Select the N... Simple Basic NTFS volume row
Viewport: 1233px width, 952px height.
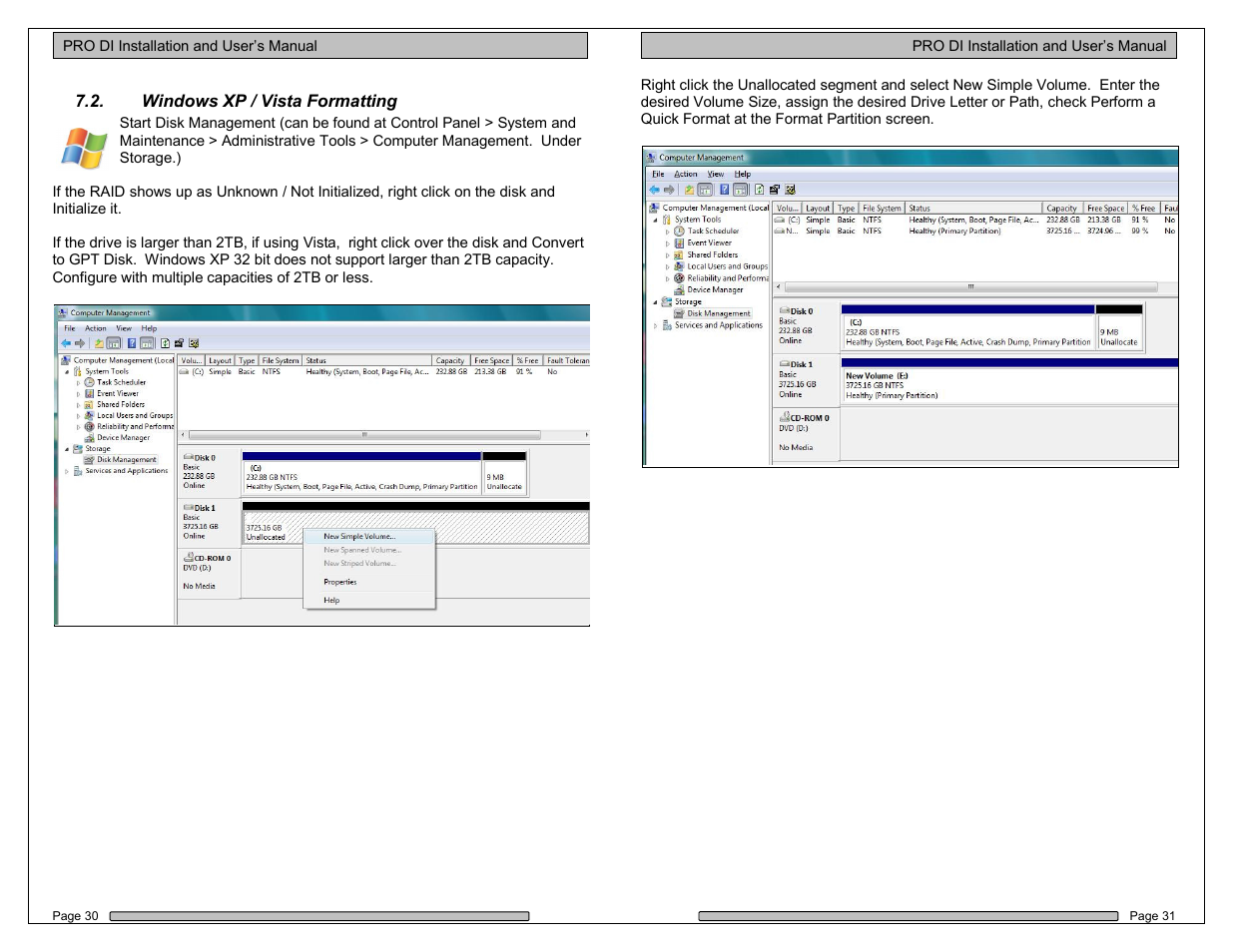(973, 232)
